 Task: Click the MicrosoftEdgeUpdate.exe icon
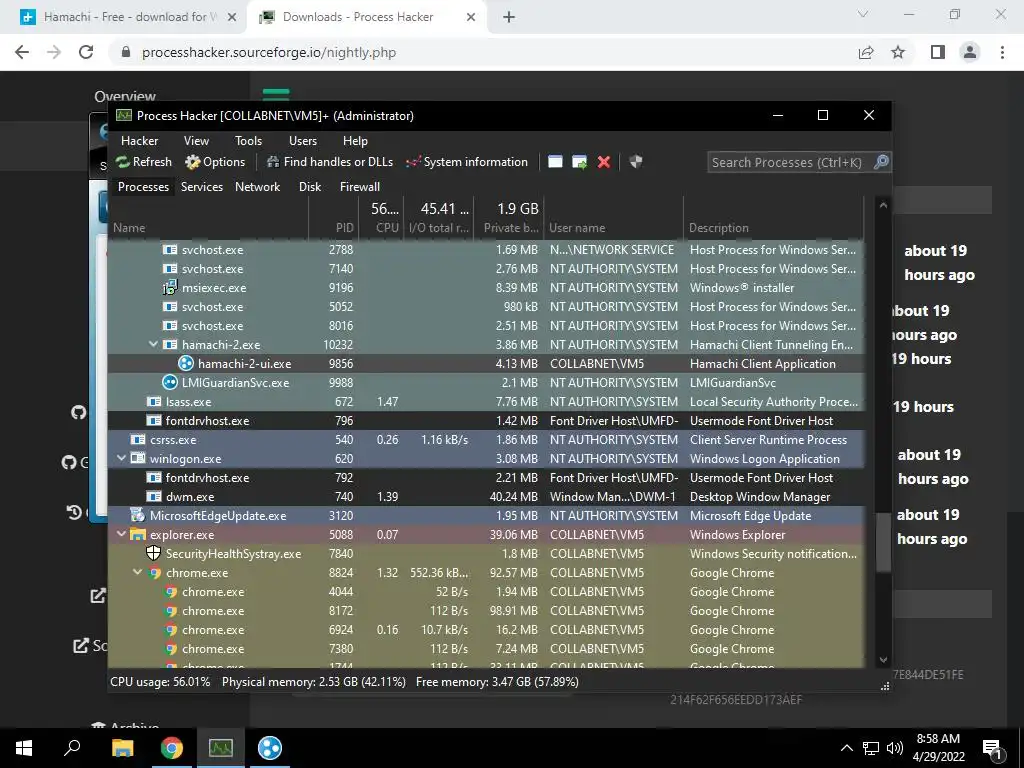(x=137, y=515)
